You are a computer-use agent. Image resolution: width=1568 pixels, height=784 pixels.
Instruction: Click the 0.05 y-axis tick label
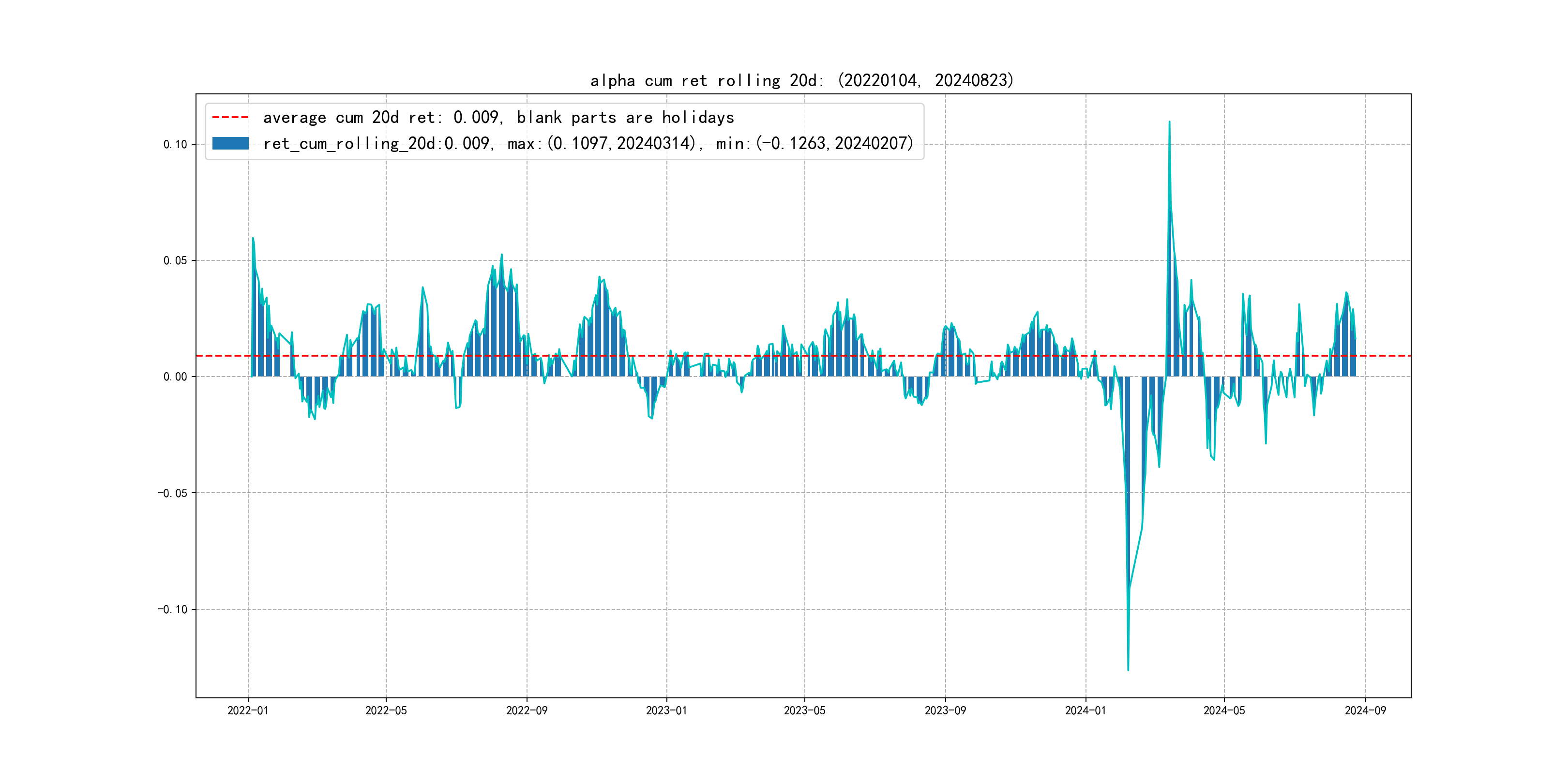(x=175, y=260)
